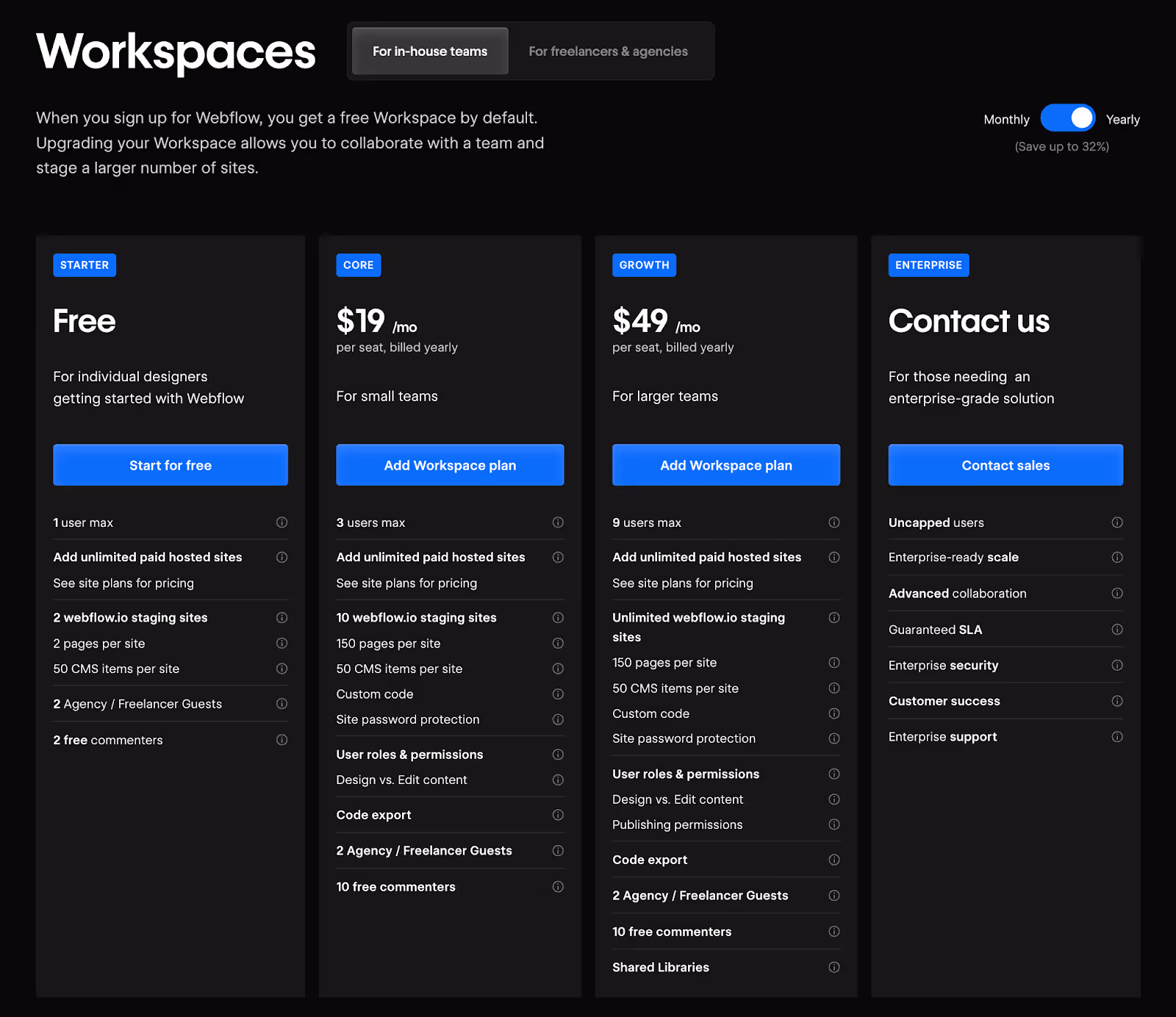Open info icon for Core User roles & permissions
This screenshot has height=1017, width=1176.
click(x=558, y=755)
